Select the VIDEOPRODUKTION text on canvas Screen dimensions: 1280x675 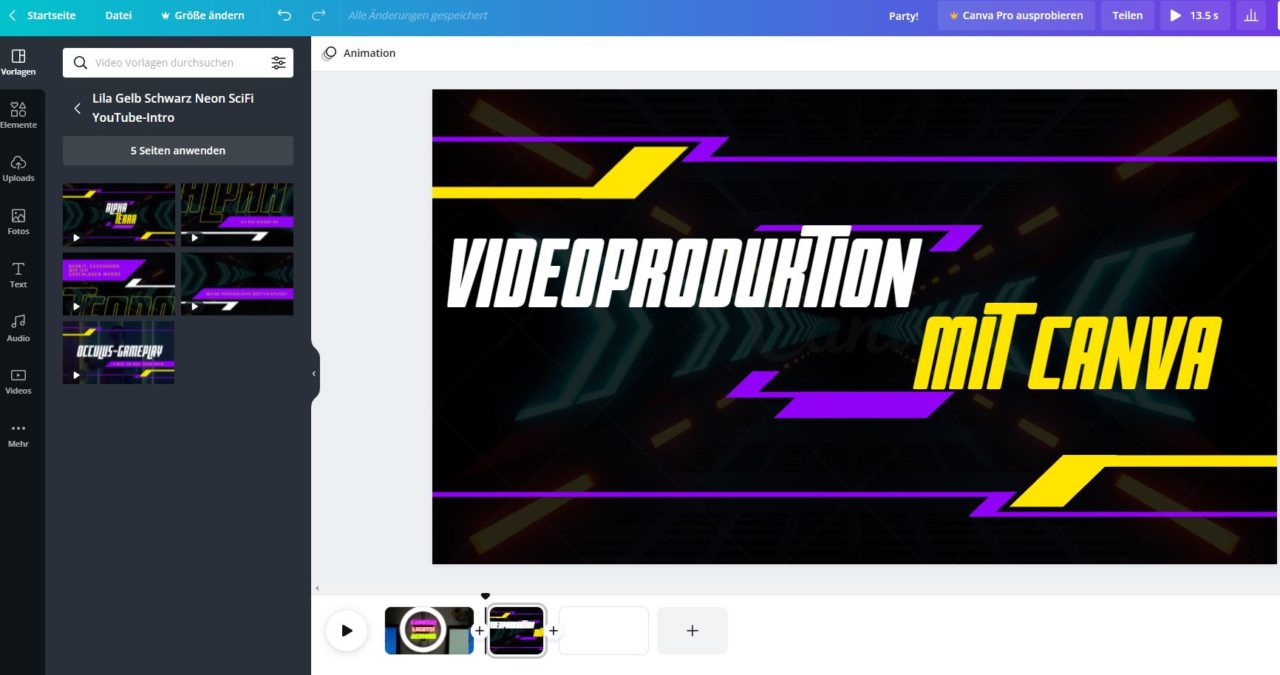tap(683, 268)
